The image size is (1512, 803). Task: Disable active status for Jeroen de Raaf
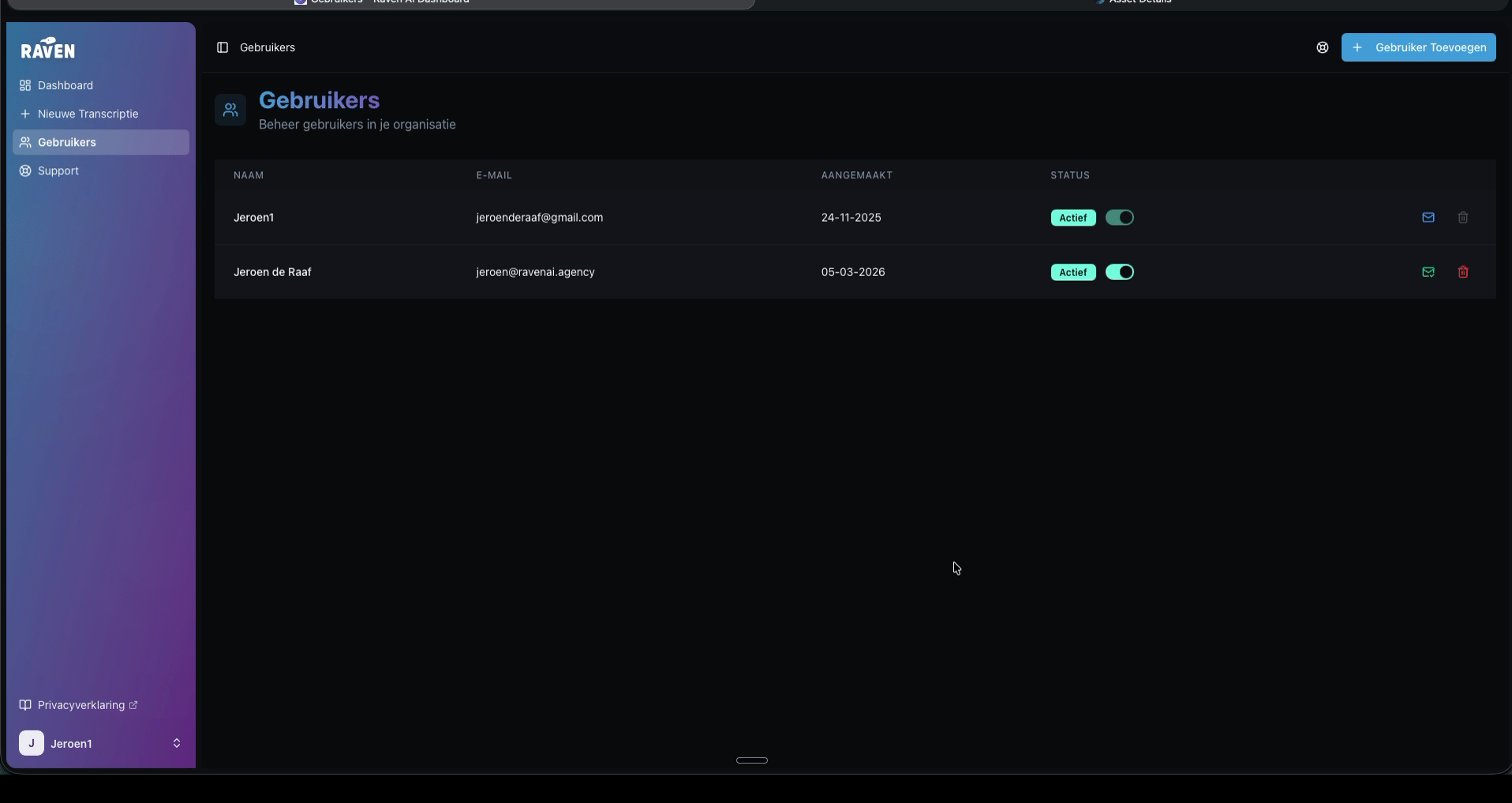(x=1119, y=272)
